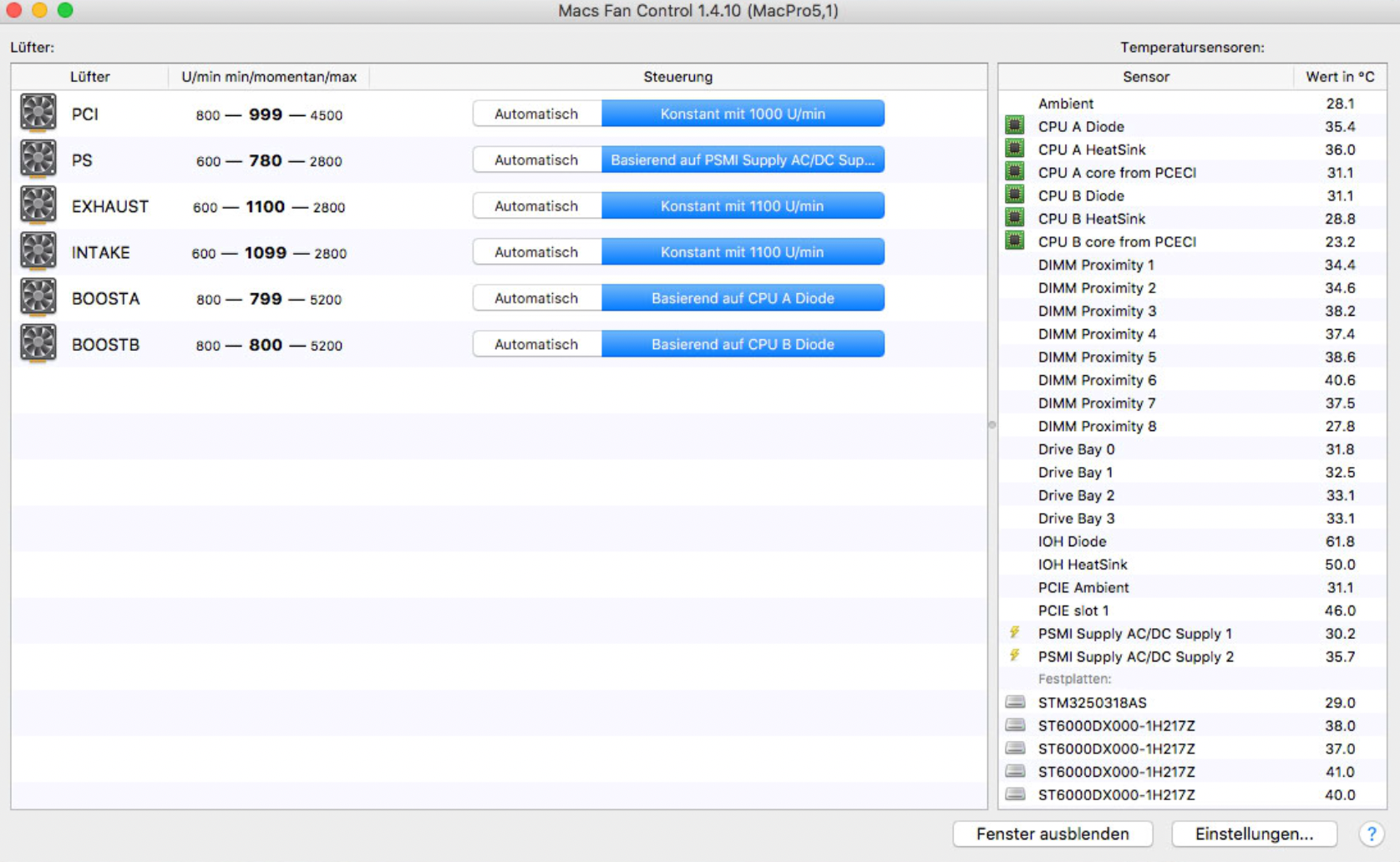Click the BOOSTA fan current speed '799'
This screenshot has height=862, width=1400.
click(x=266, y=299)
